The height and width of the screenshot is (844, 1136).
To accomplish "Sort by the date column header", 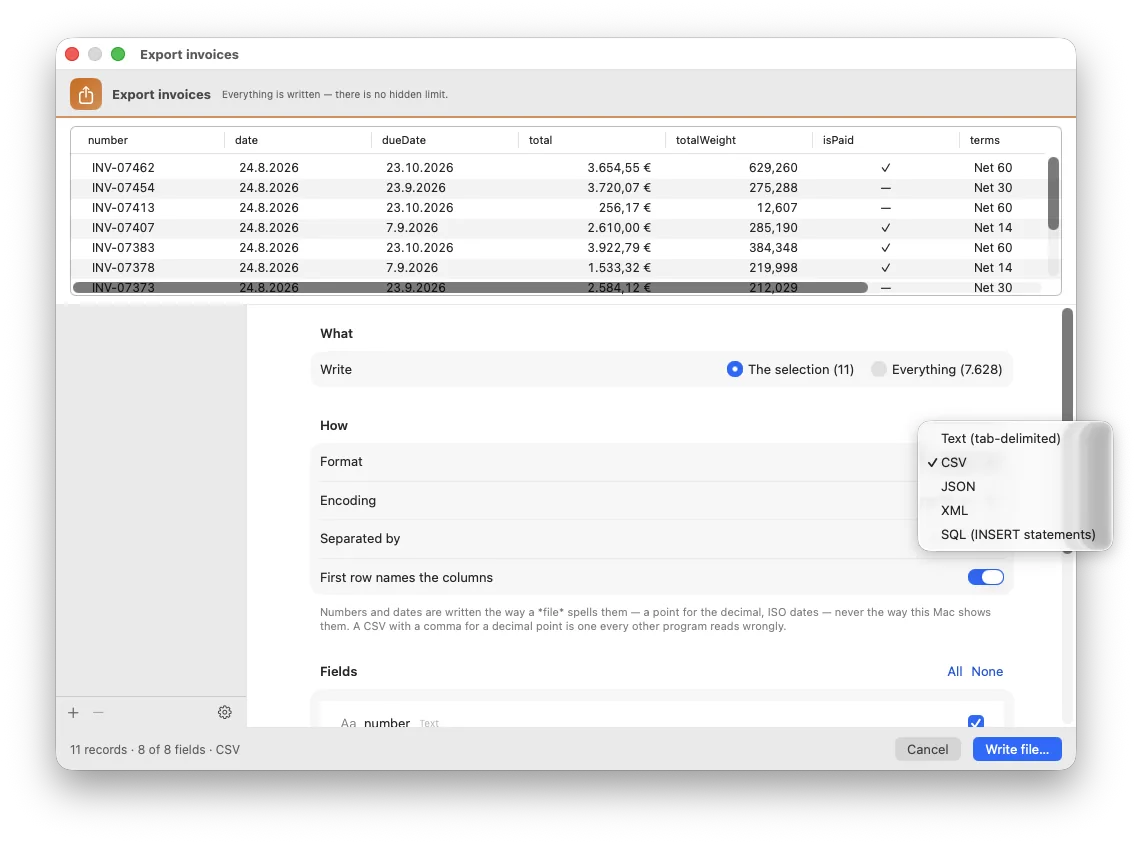I will coord(298,141).
